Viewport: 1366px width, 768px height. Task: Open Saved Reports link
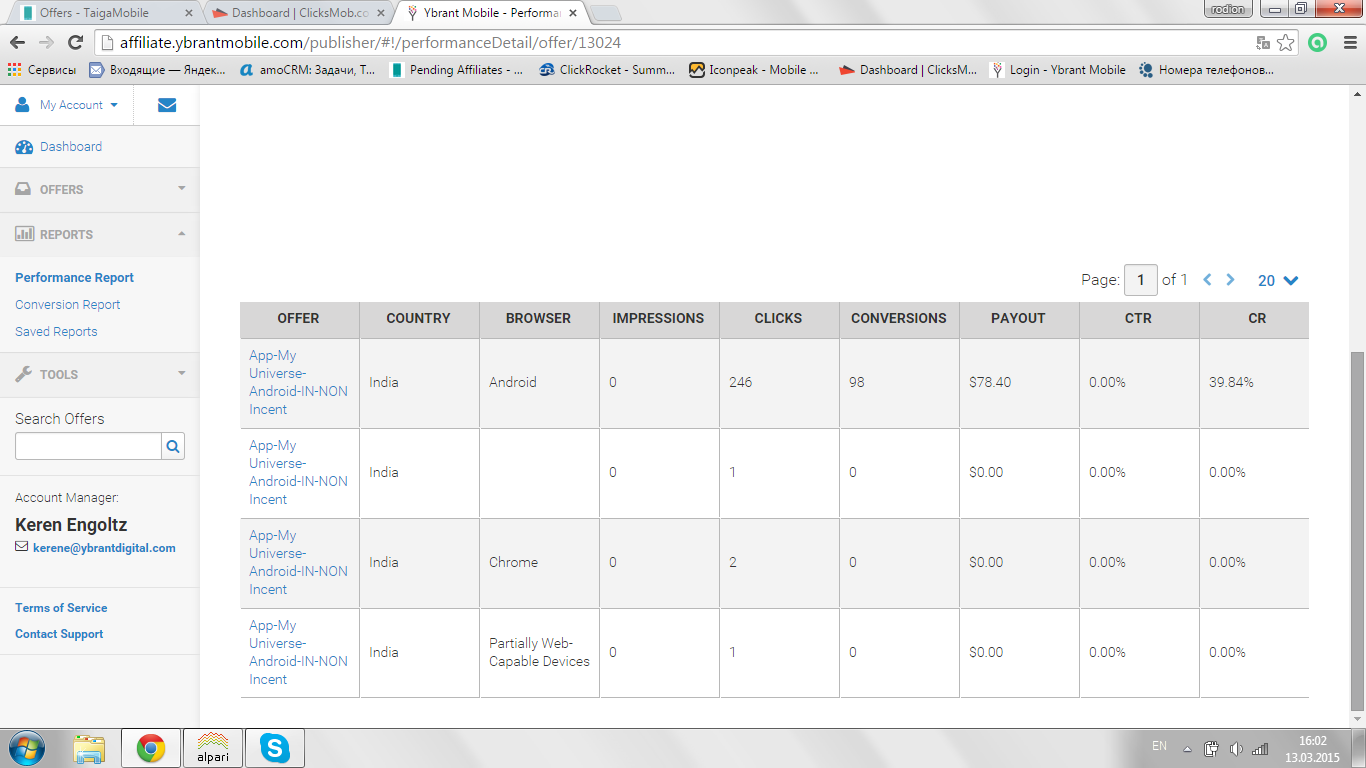tap(56, 332)
